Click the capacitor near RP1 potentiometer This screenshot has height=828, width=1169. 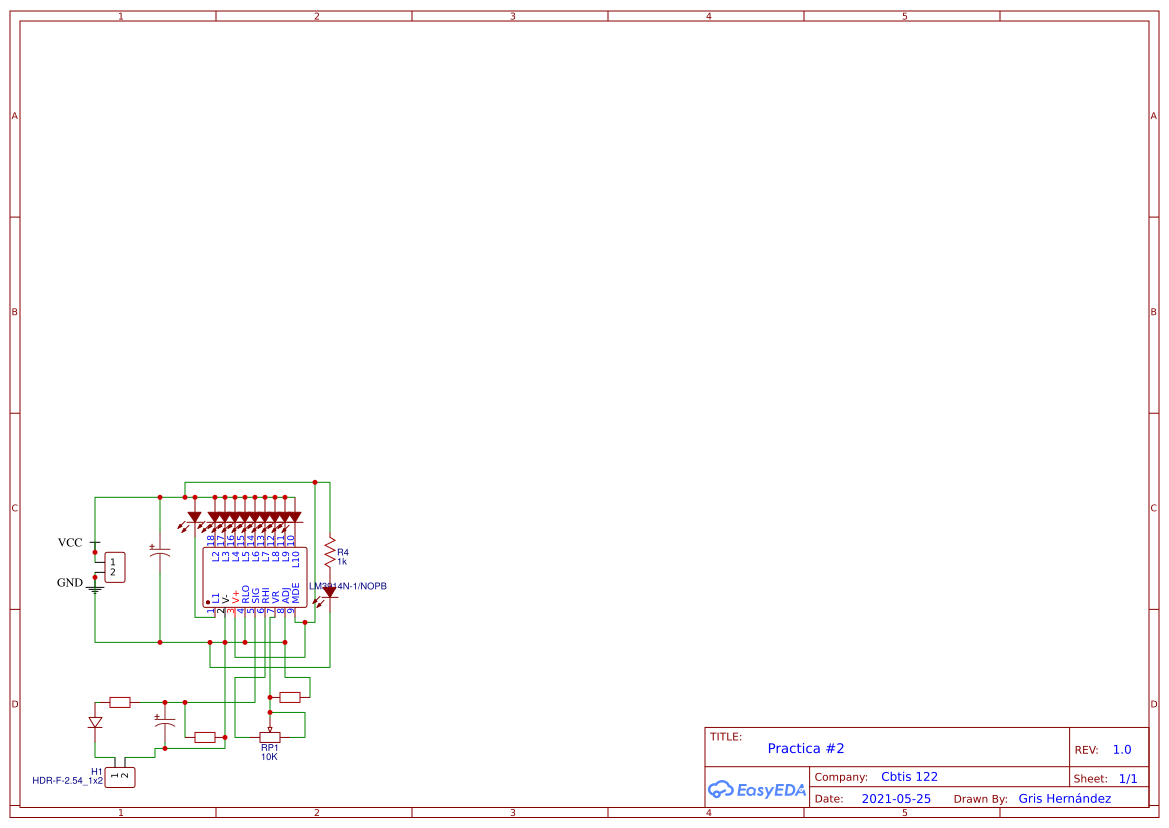pyautogui.click(x=164, y=721)
